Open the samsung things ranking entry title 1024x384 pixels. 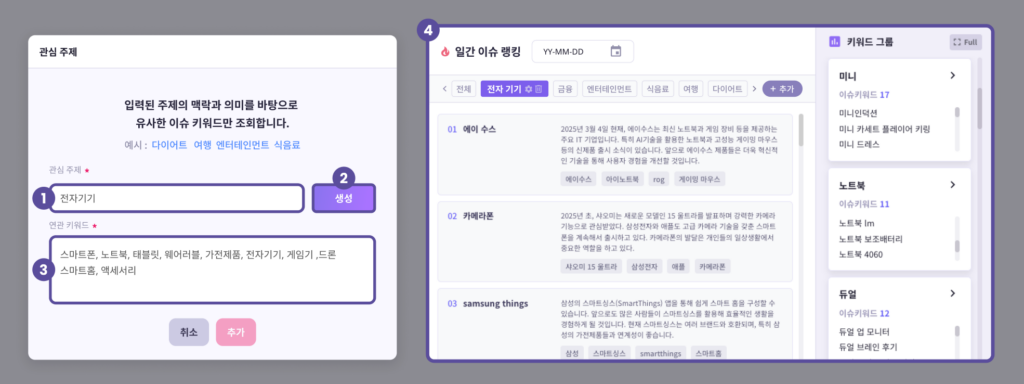coord(496,304)
